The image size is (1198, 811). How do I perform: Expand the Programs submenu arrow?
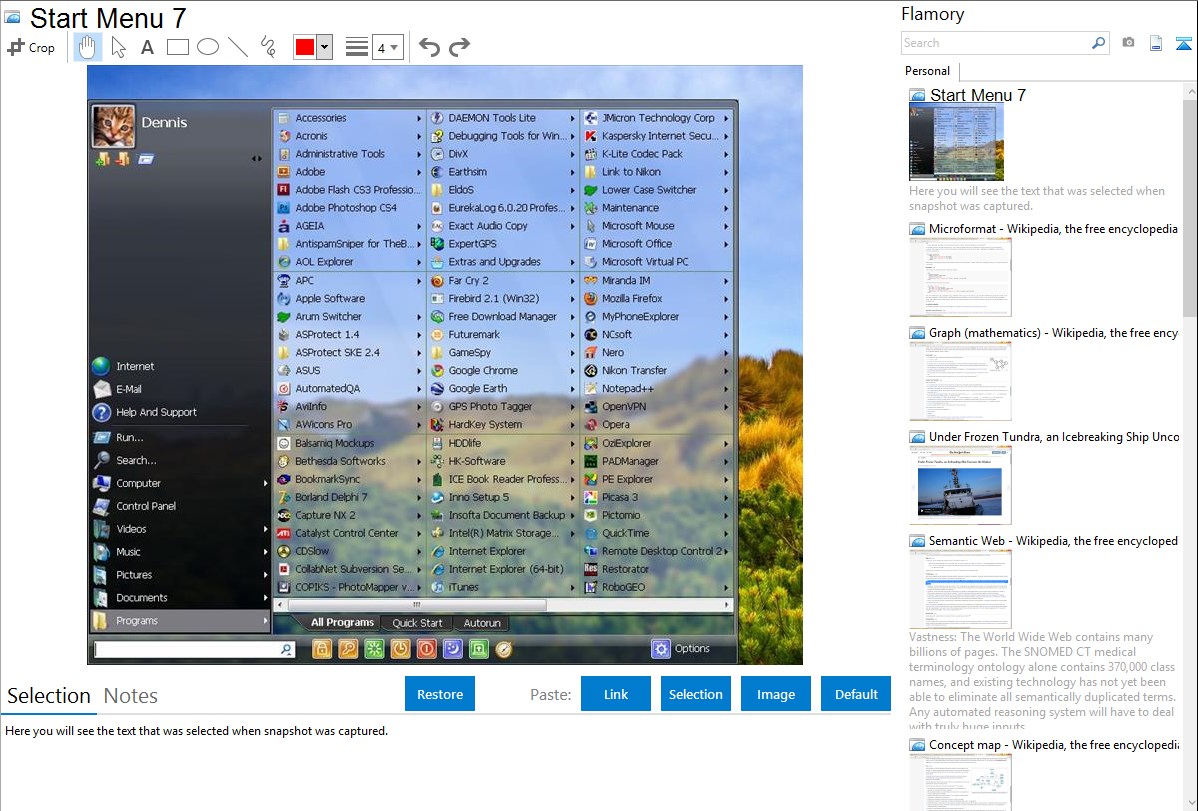pyautogui.click(x=265, y=621)
